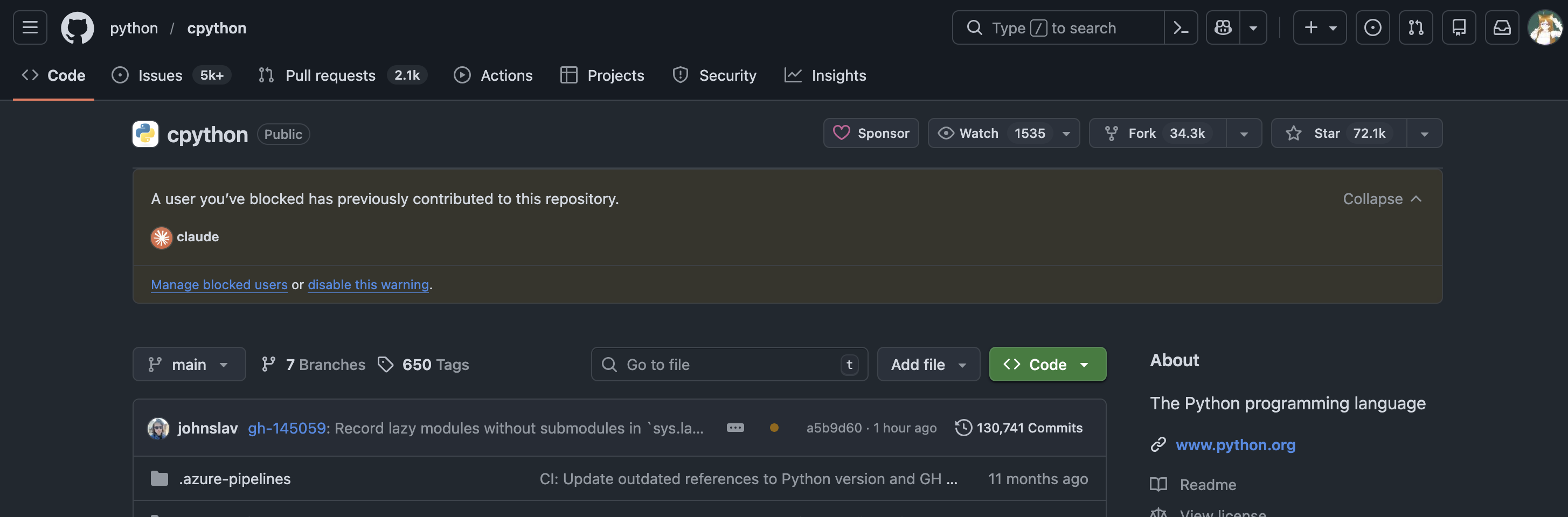Click johnslavik's commit avatar
Image resolution: width=1568 pixels, height=517 pixels.
click(x=158, y=428)
